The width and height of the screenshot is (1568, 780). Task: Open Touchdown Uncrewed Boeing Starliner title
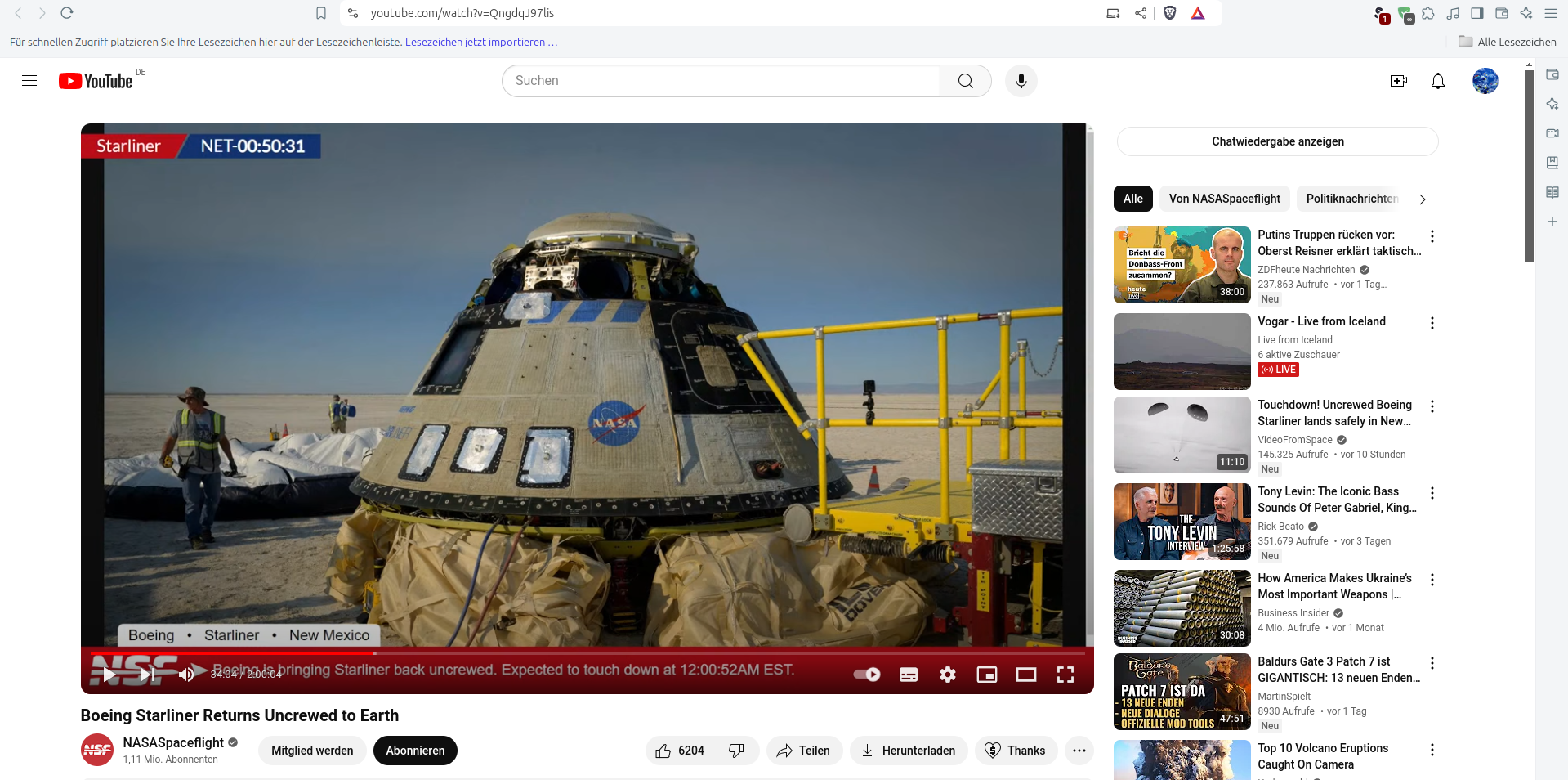tap(1335, 413)
